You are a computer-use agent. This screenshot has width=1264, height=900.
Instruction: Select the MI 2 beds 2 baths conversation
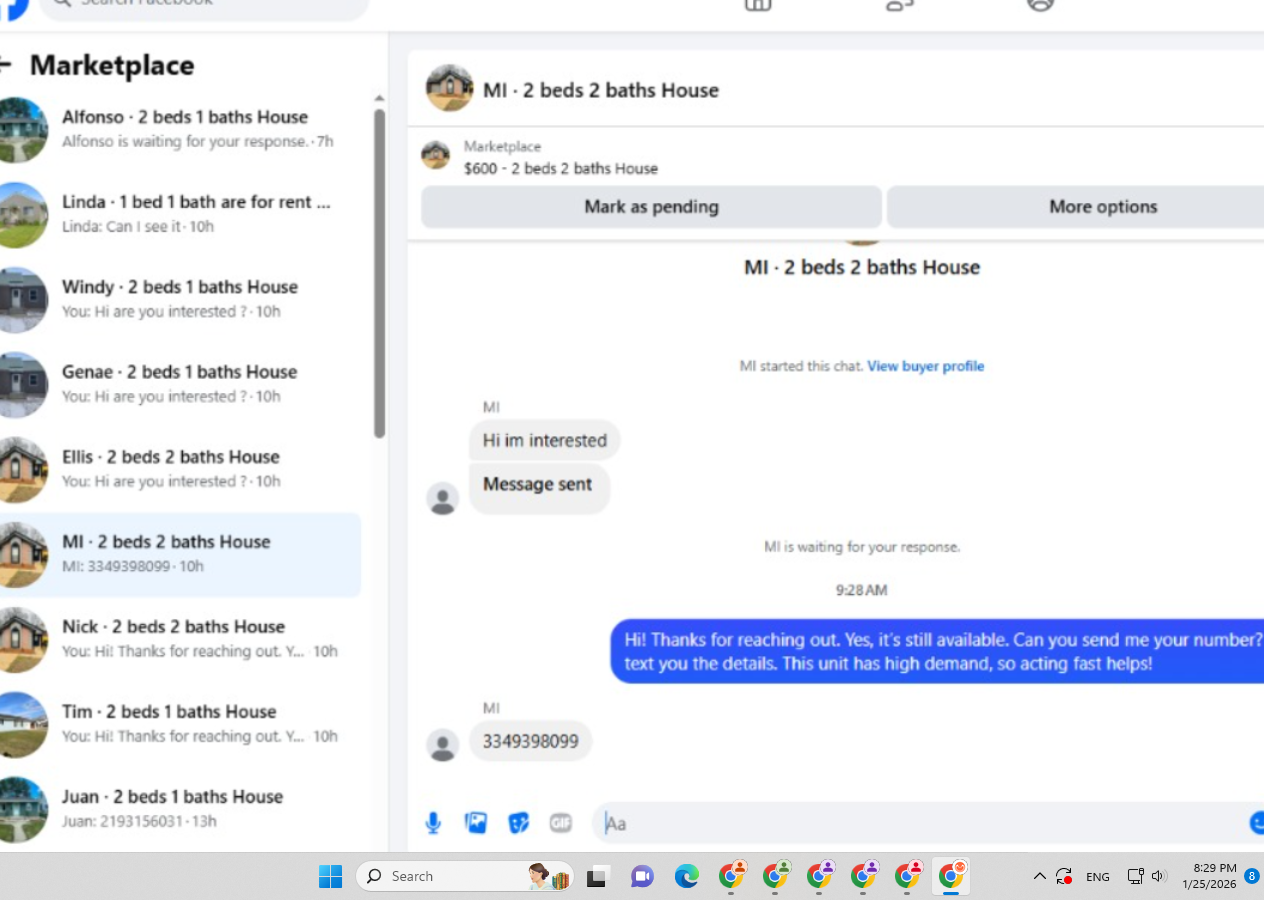click(x=180, y=554)
